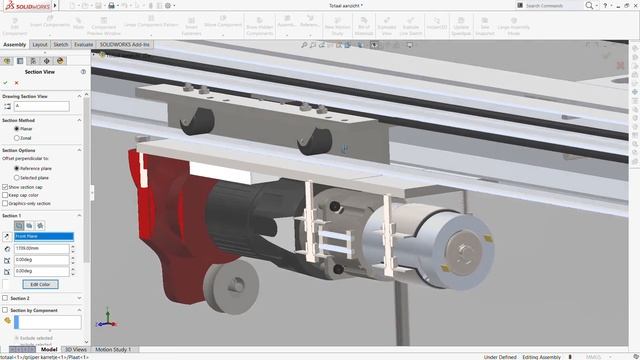Click section view name input field
Image resolution: width=640 pixels, height=360 pixels.
[42, 107]
